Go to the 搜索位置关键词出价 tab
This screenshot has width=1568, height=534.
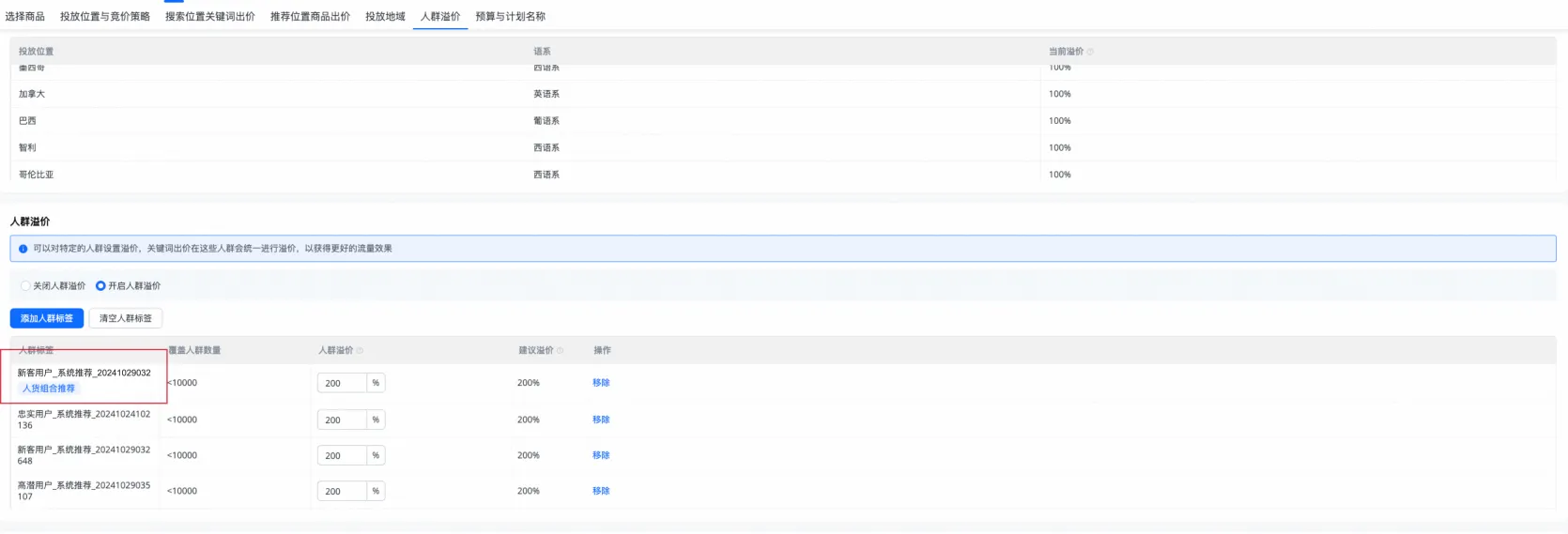click(210, 17)
